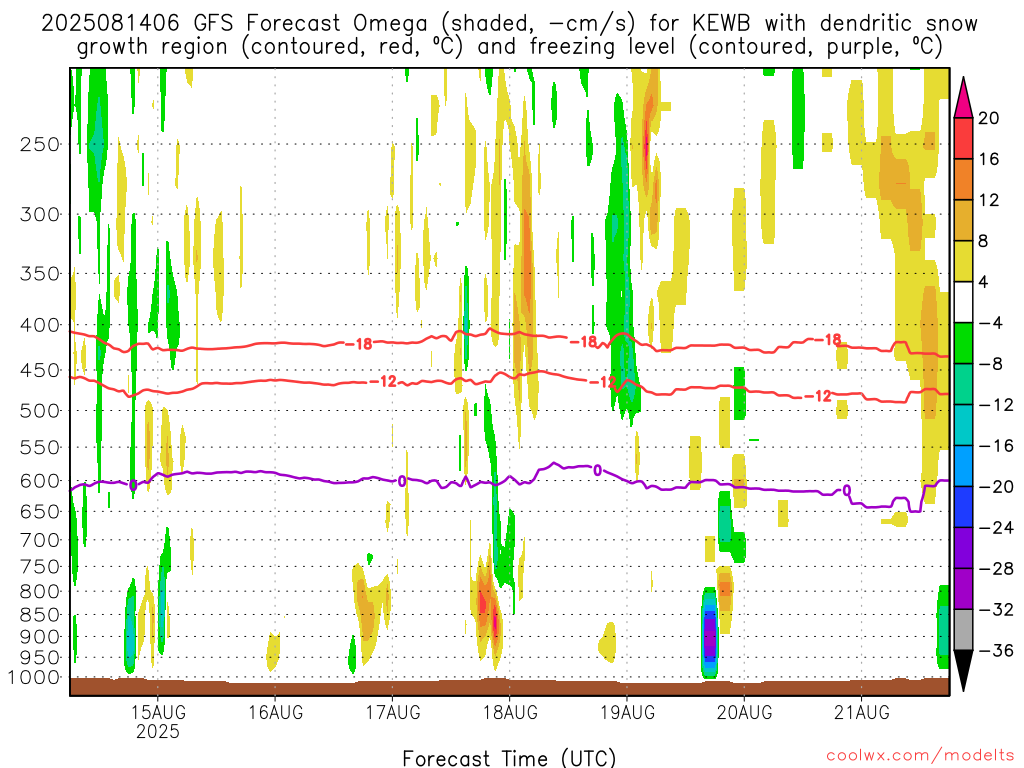Select the 21AUG date label
The image size is (1024, 768).
point(861,712)
